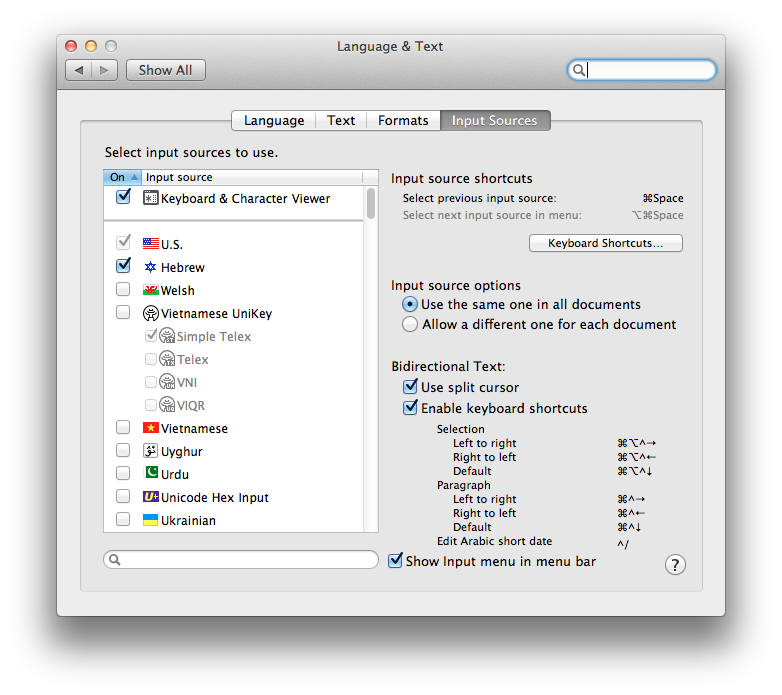Click the Hebrew Star of David icon
Screen dimensions: 782x695
[151, 267]
